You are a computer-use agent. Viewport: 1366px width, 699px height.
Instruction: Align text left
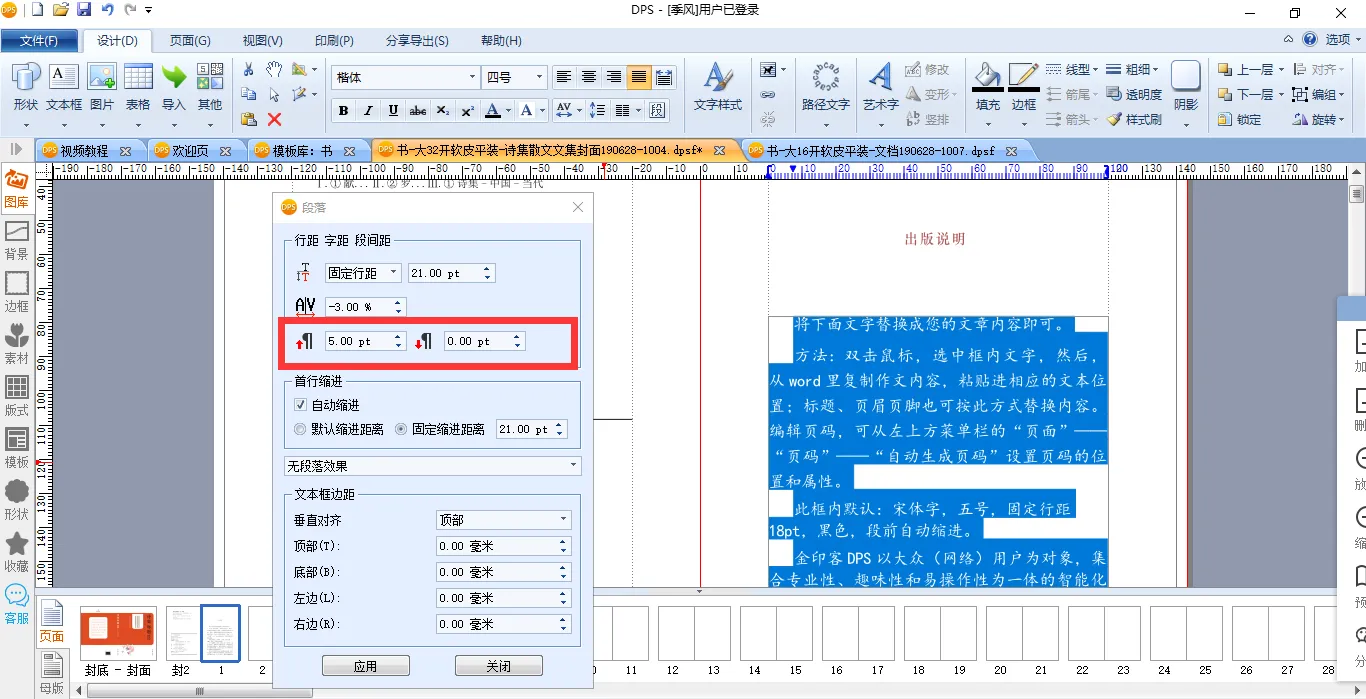(565, 77)
